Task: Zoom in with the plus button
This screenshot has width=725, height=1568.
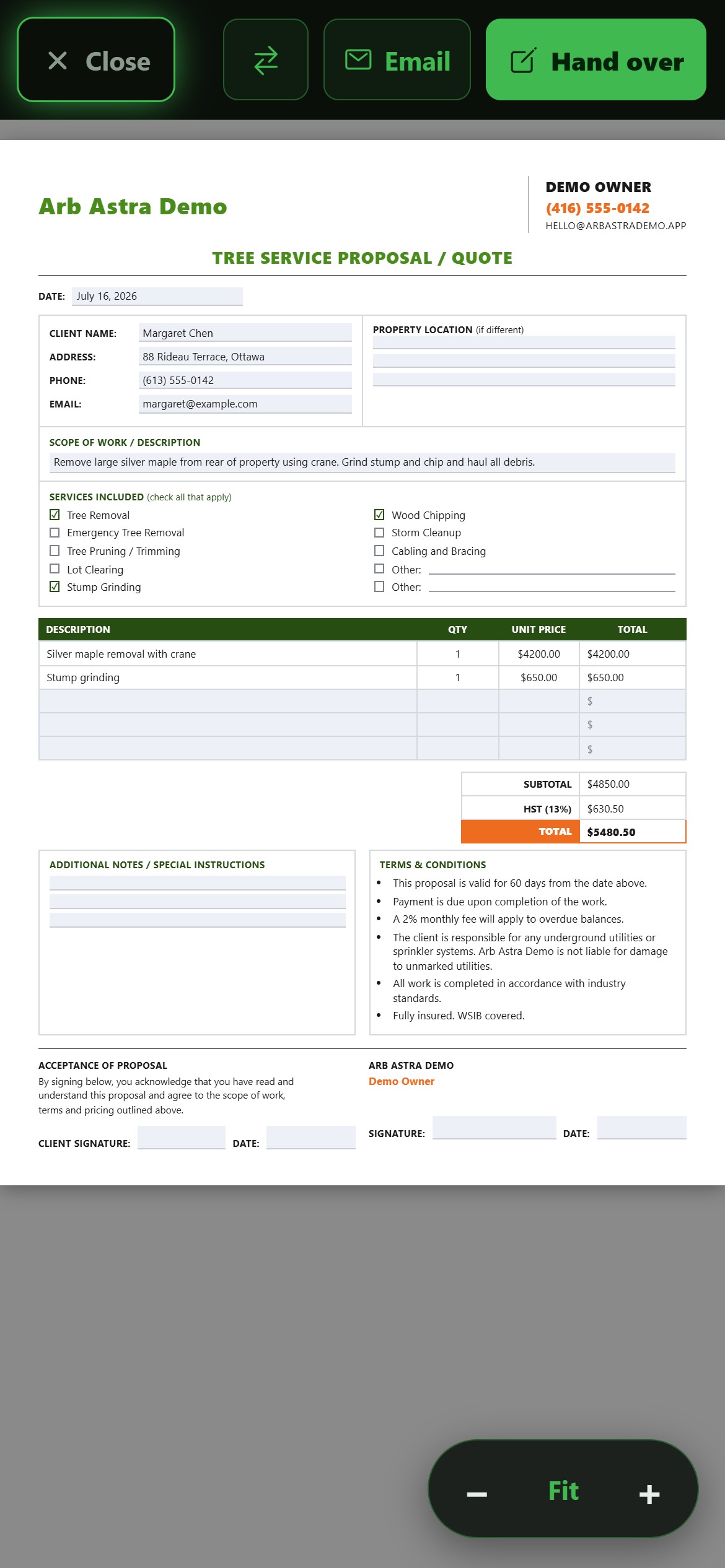Action: [x=649, y=1494]
